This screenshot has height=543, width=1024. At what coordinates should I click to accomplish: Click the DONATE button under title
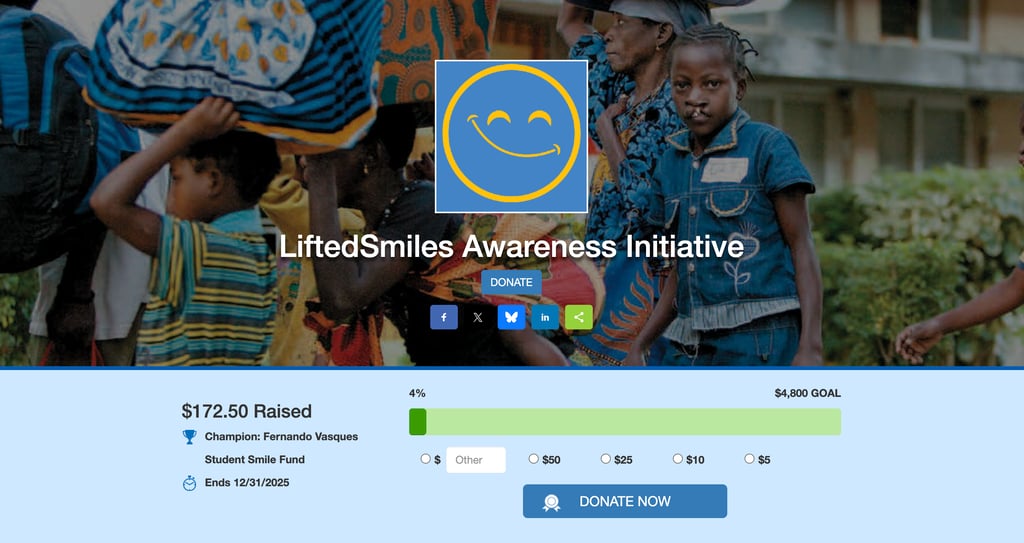[x=511, y=282]
